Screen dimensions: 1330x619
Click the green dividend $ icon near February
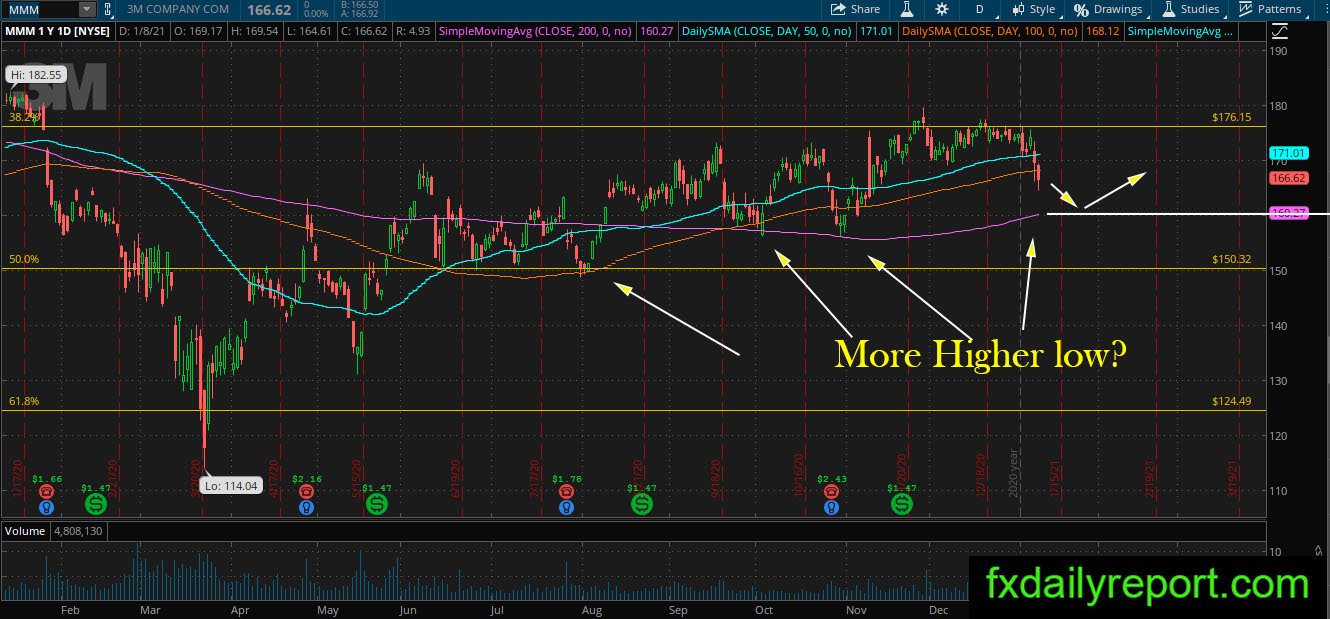click(x=98, y=505)
